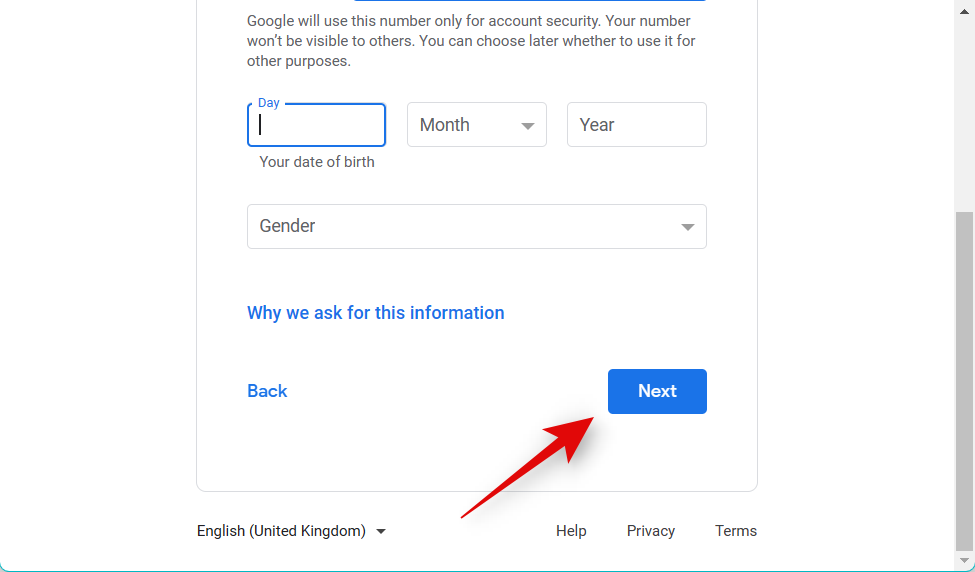Click the scrollbar down arrow
Viewport: 975px width, 572px height.
(964, 562)
